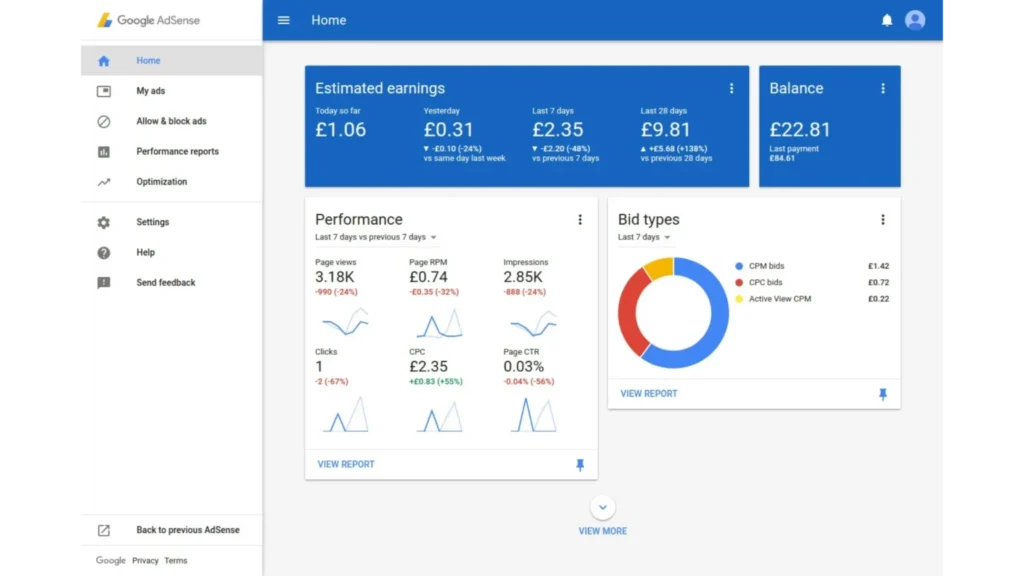Pin the Bid types card
The height and width of the screenshot is (576, 1024).
point(883,394)
